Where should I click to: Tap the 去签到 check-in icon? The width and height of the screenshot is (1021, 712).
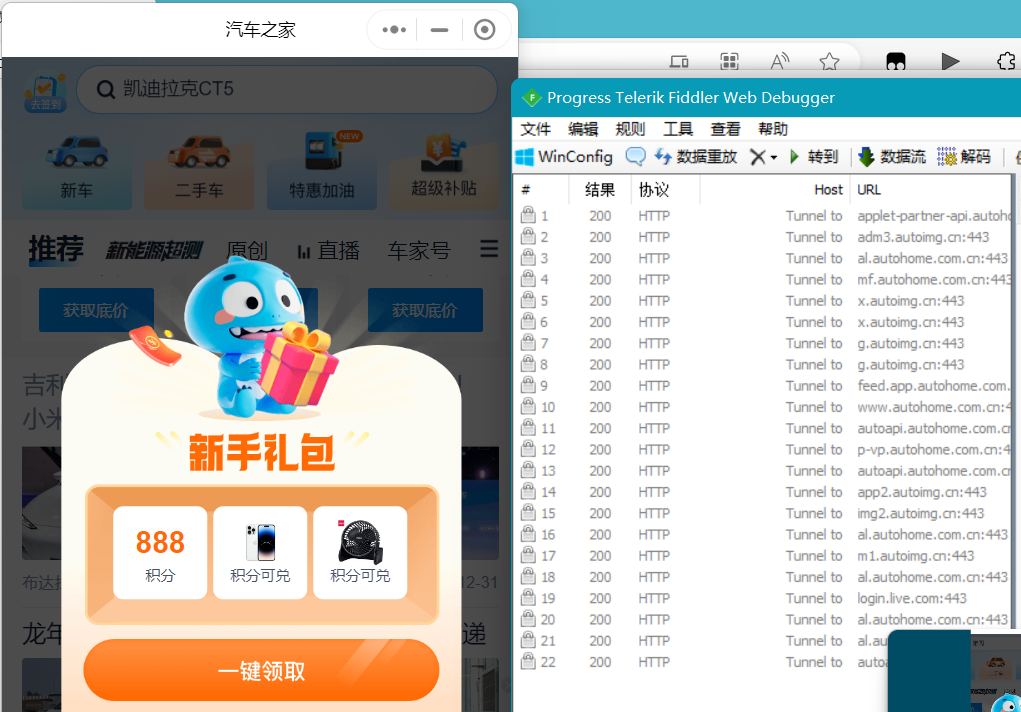click(x=45, y=92)
